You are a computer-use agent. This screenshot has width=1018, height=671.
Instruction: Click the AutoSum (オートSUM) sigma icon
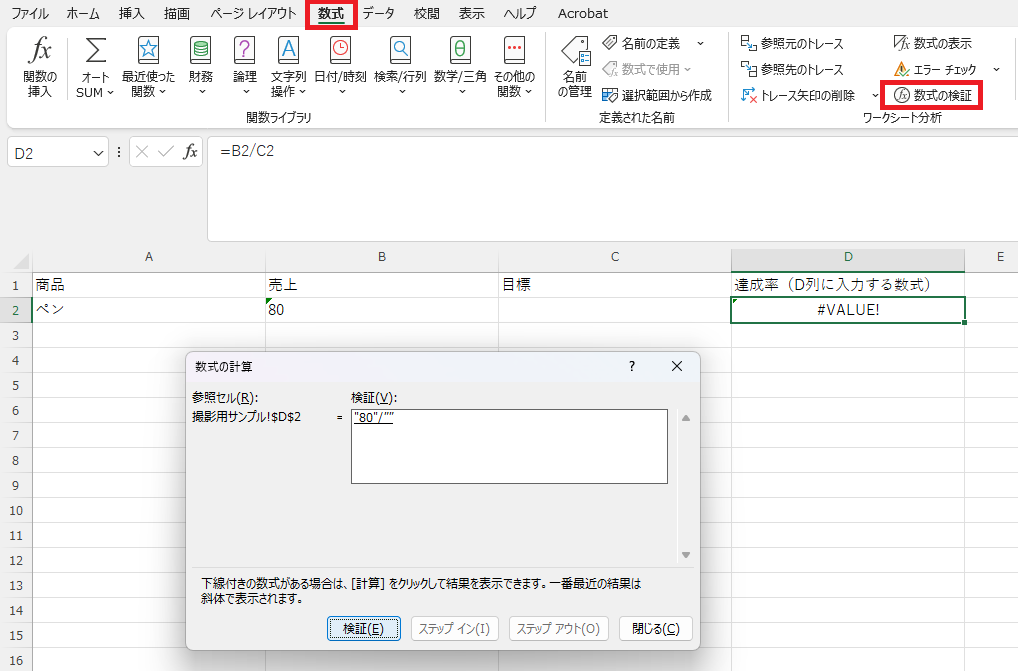[95, 51]
